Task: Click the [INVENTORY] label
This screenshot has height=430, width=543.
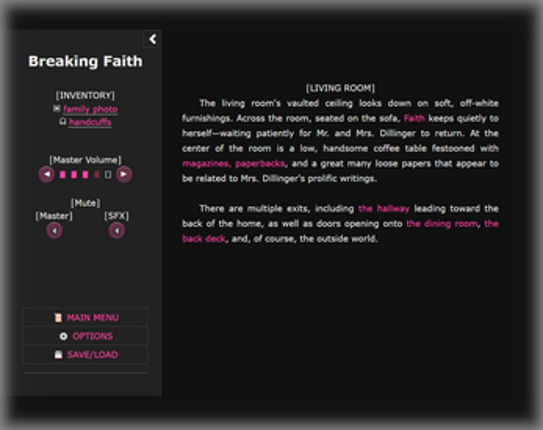Action: click(85, 95)
